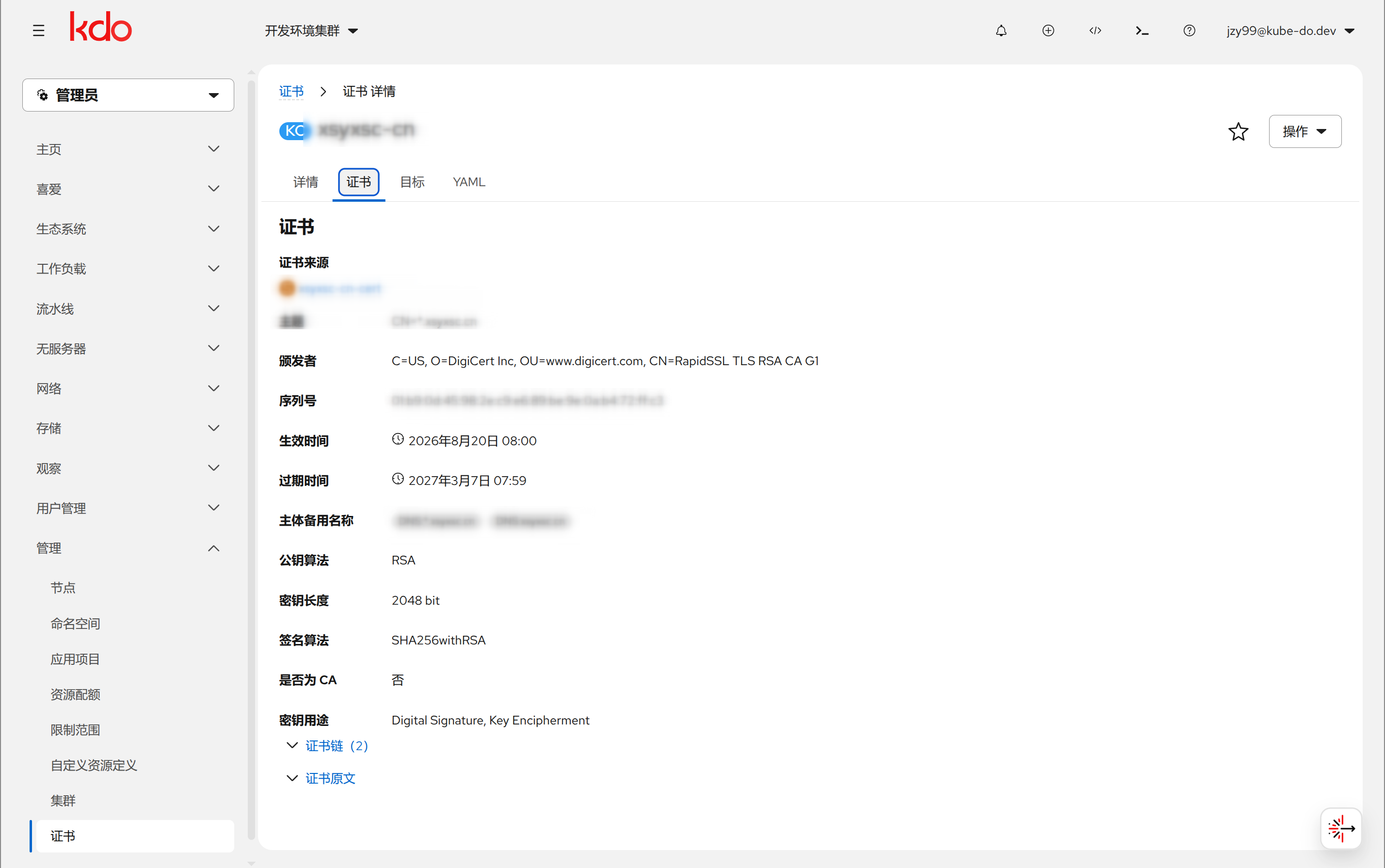Click the issuer text with RapidSSL TLS RSA CA G1
This screenshot has width=1385, height=868.
pos(605,361)
